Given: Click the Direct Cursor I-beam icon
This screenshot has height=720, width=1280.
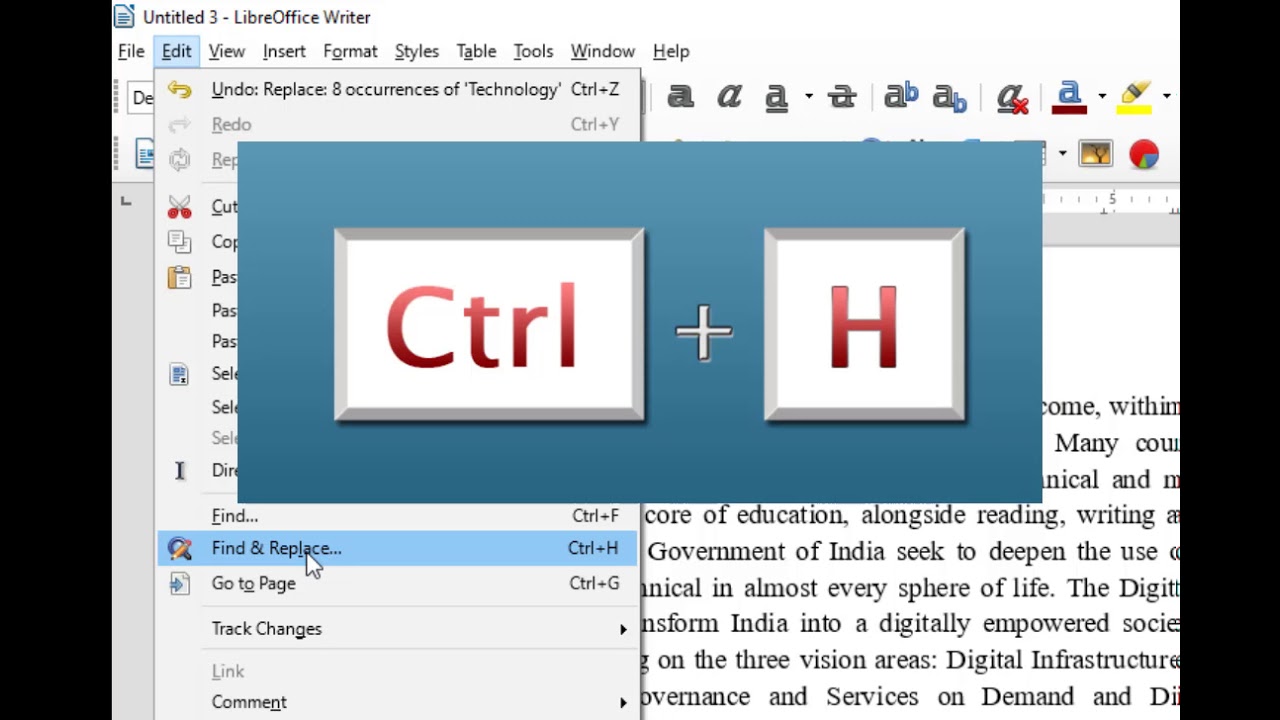Looking at the screenshot, I should 179,470.
